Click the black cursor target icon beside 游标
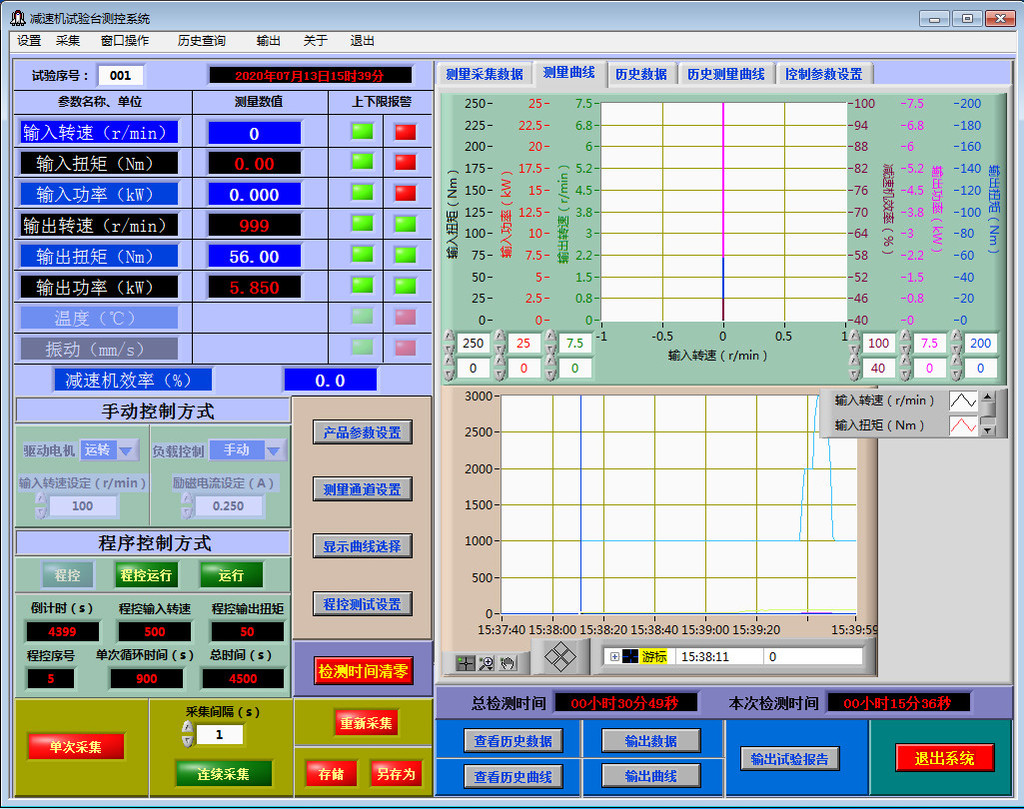Viewport: 1024px width, 809px height. coord(630,657)
